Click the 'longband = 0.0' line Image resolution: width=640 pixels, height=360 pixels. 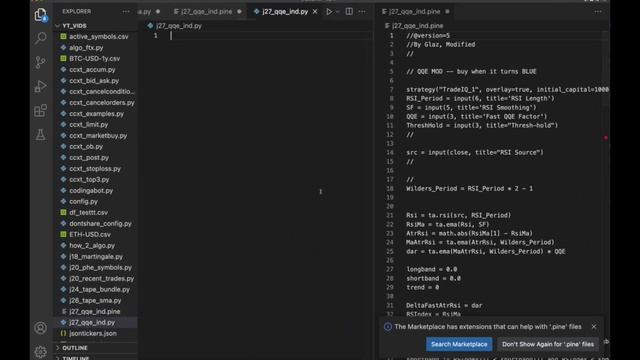coord(431,269)
